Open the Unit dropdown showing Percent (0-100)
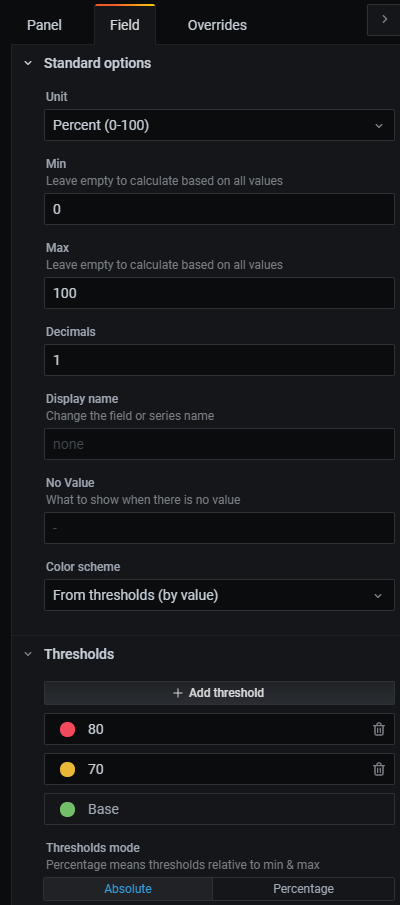The image size is (400, 905). coord(219,125)
